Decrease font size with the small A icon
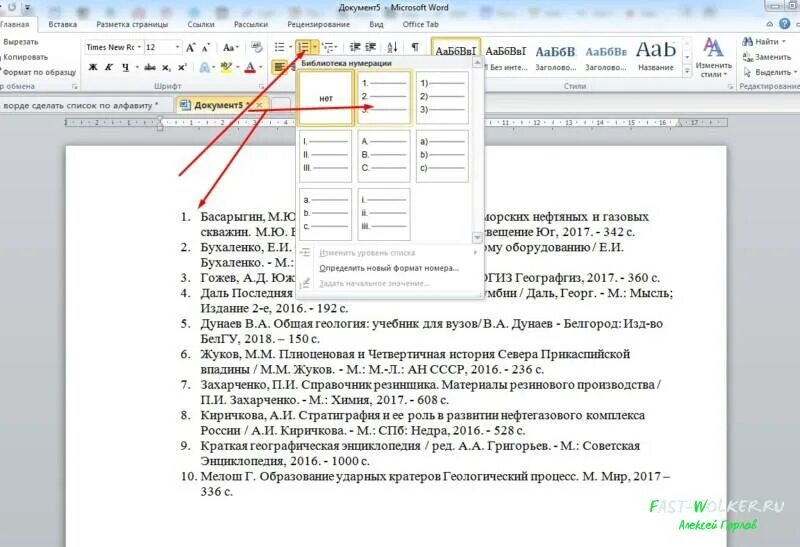800x547 pixels. (x=206, y=47)
